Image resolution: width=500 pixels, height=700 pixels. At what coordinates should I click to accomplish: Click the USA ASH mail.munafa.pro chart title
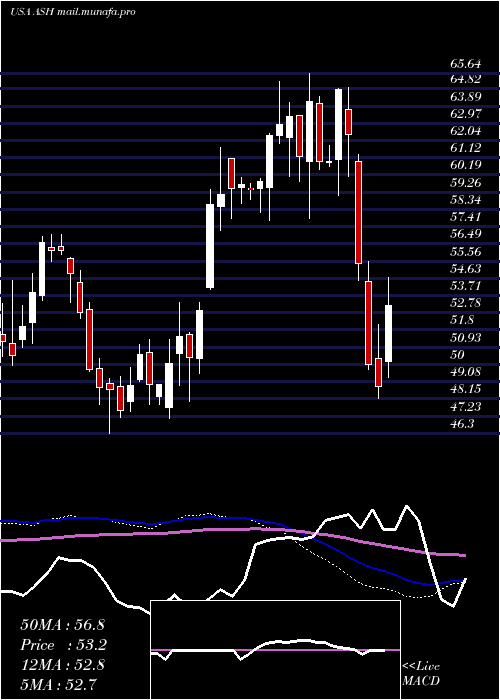click(72, 12)
